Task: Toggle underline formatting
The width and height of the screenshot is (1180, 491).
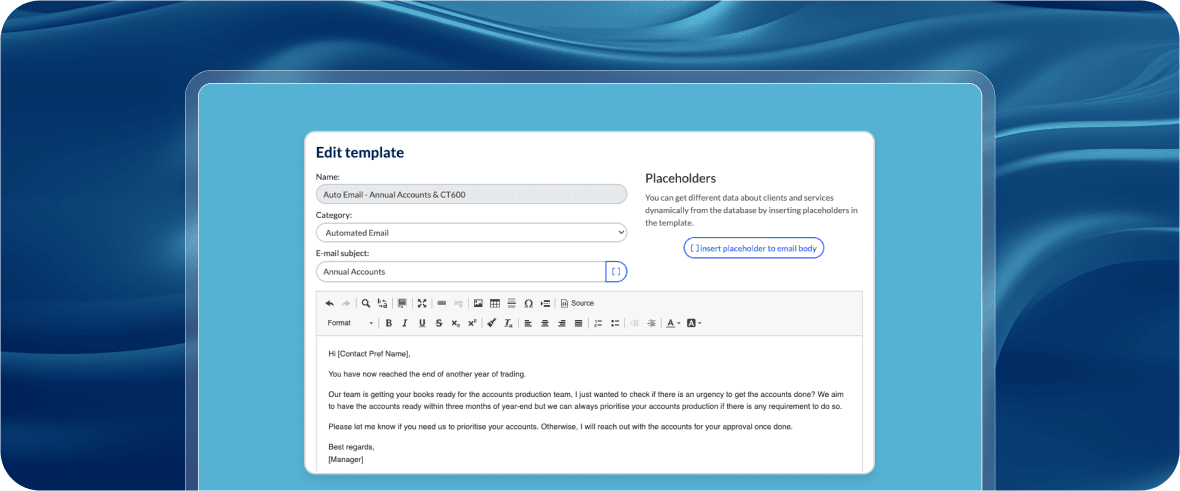Action: click(421, 323)
